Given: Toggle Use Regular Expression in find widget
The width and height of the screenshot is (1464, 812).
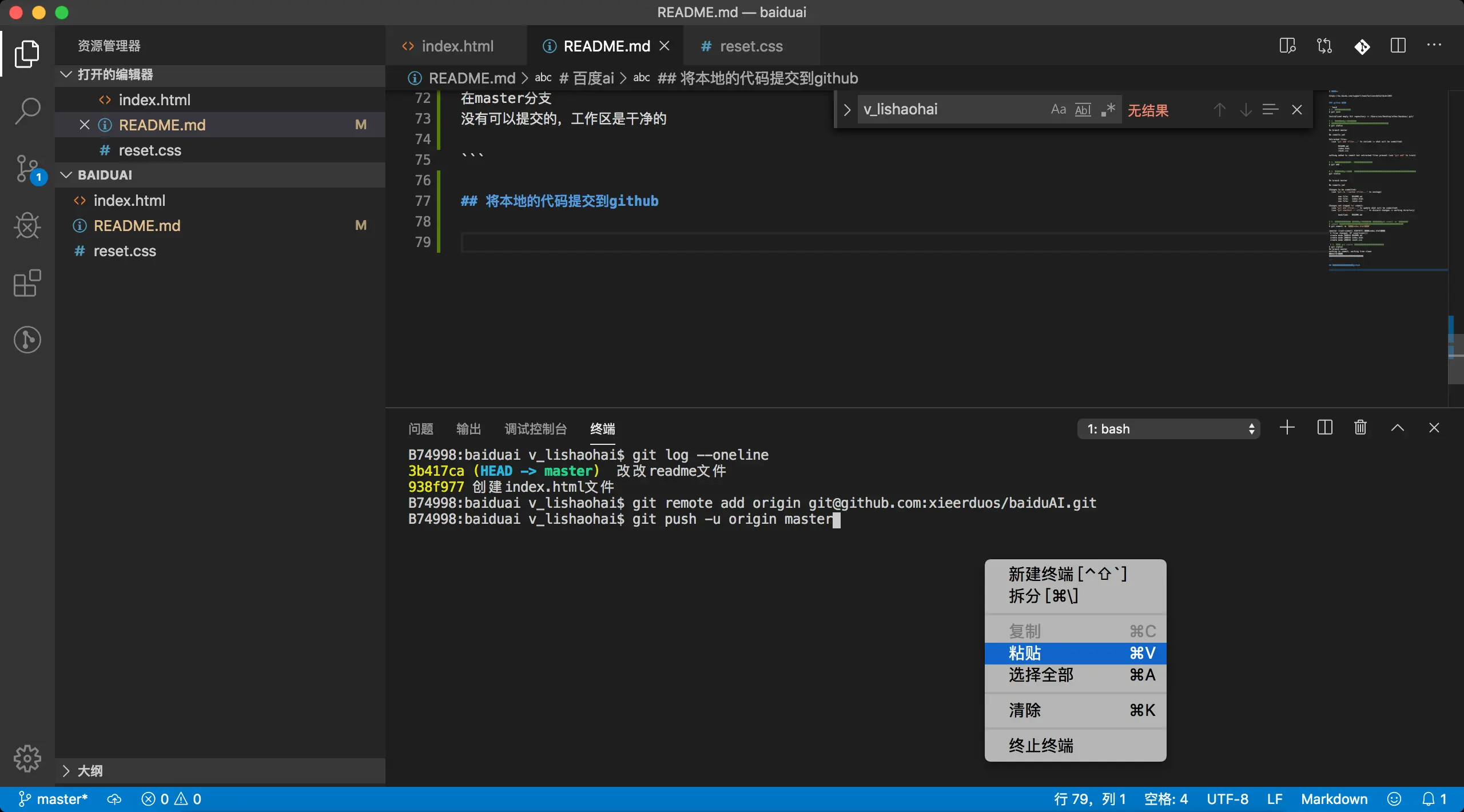Looking at the screenshot, I should tap(1108, 109).
